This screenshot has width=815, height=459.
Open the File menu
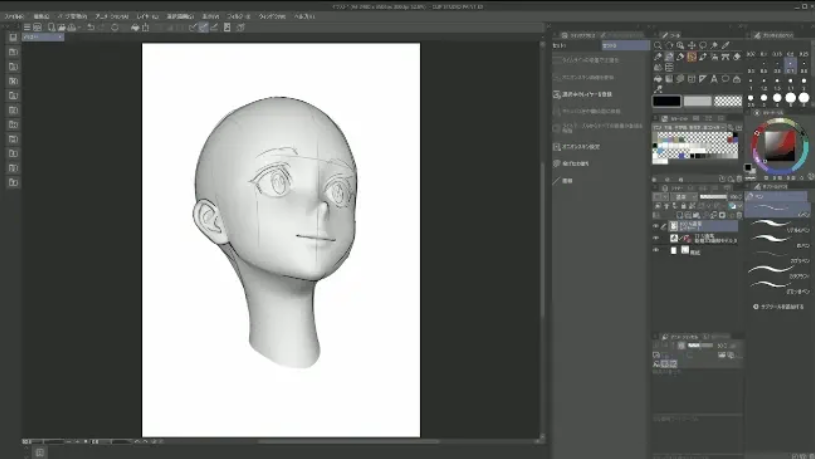(13, 17)
